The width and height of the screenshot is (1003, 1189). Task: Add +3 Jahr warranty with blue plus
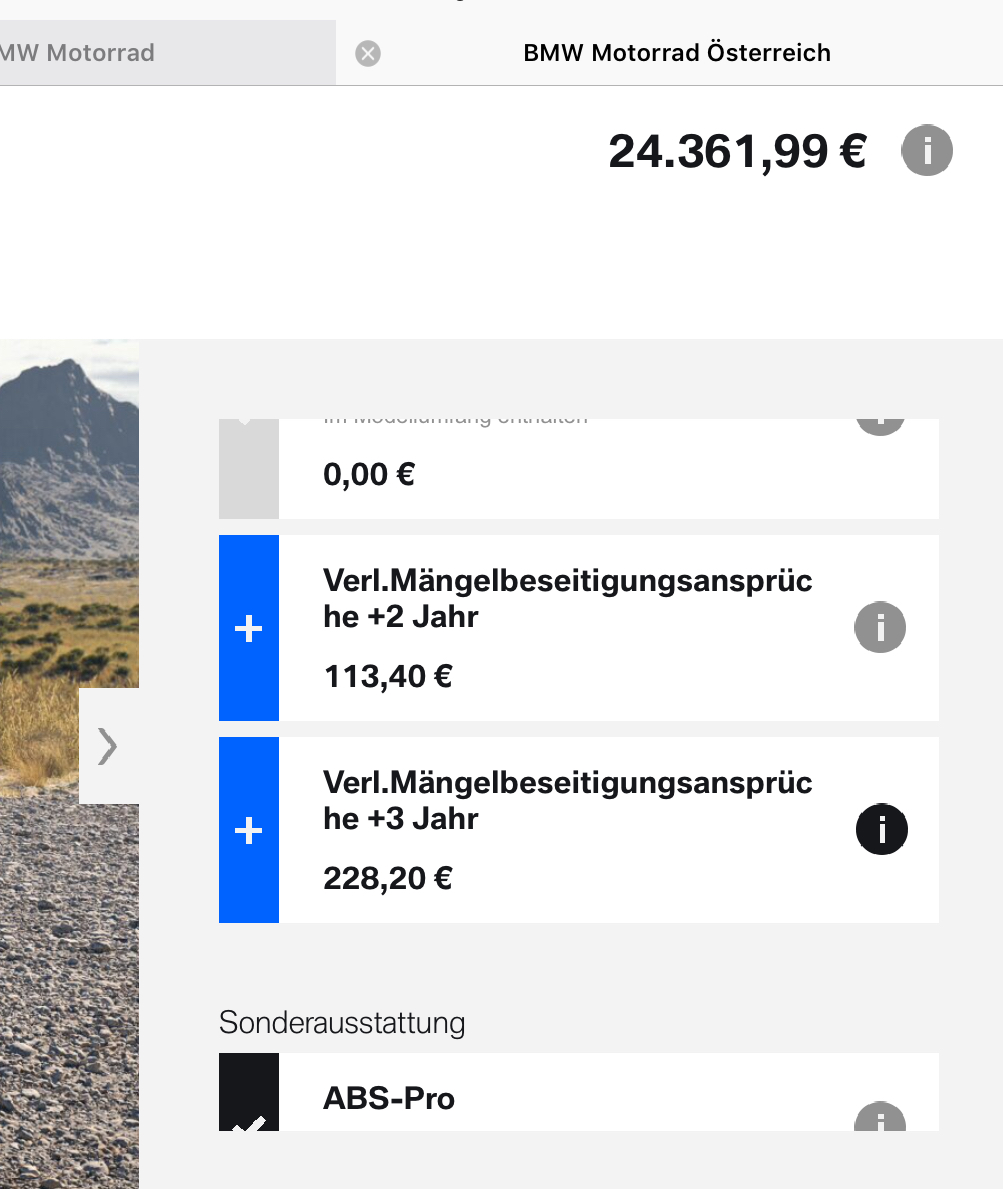[x=248, y=830]
